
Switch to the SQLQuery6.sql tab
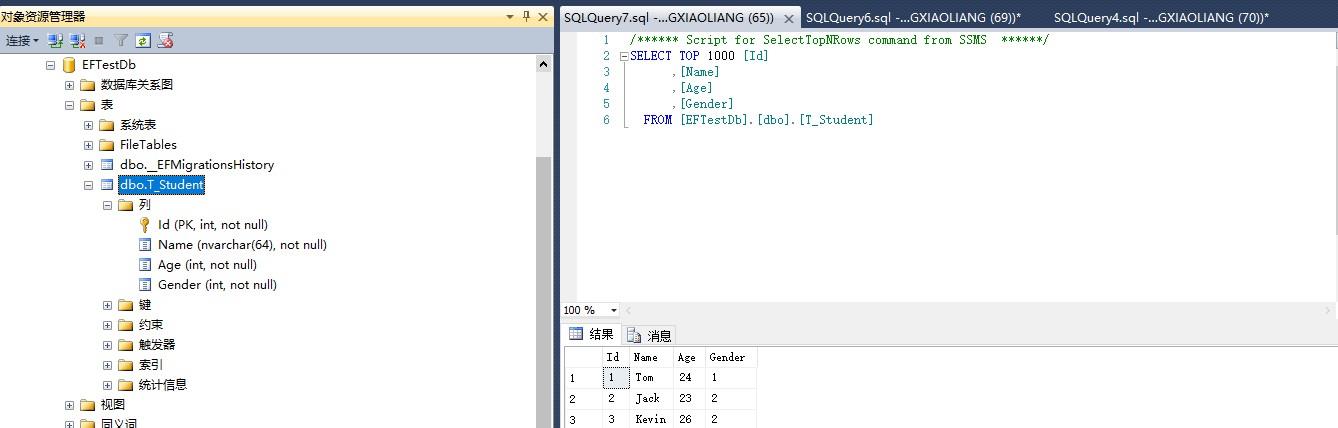913,18
